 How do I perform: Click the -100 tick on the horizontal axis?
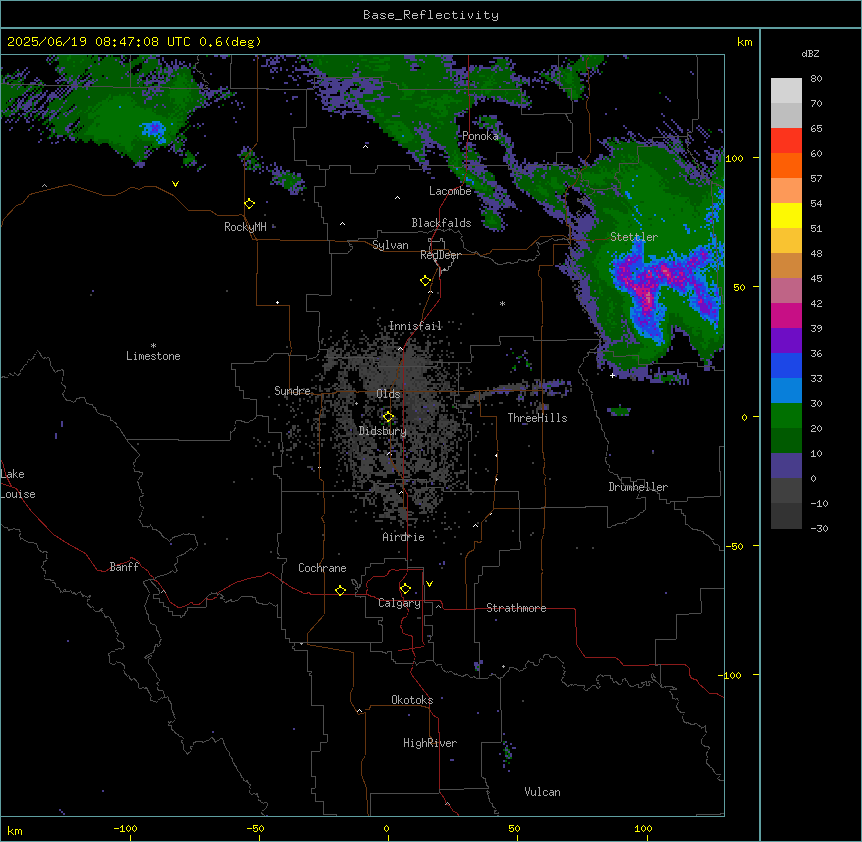[125, 829]
